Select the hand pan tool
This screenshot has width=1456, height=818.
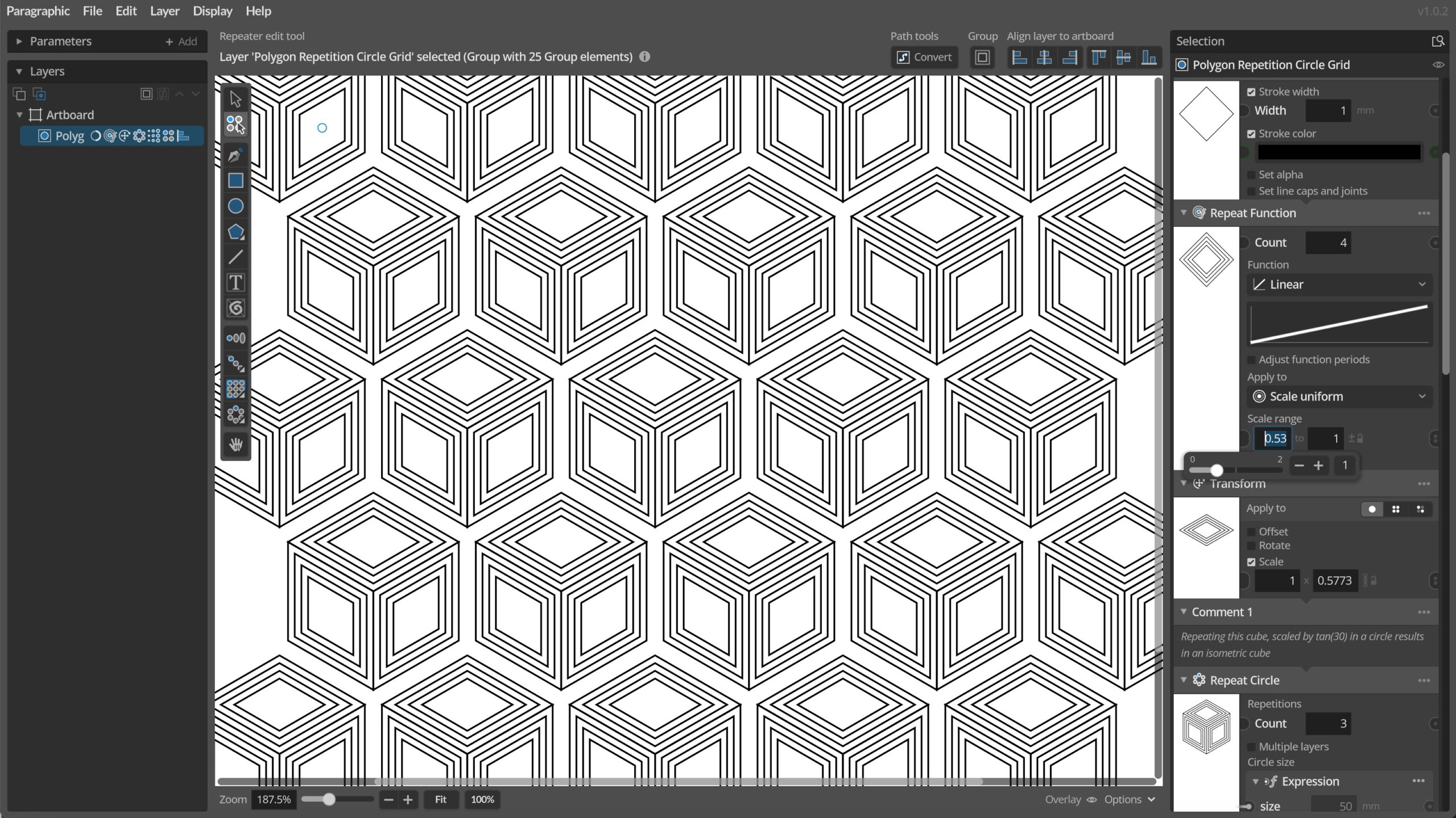click(235, 444)
